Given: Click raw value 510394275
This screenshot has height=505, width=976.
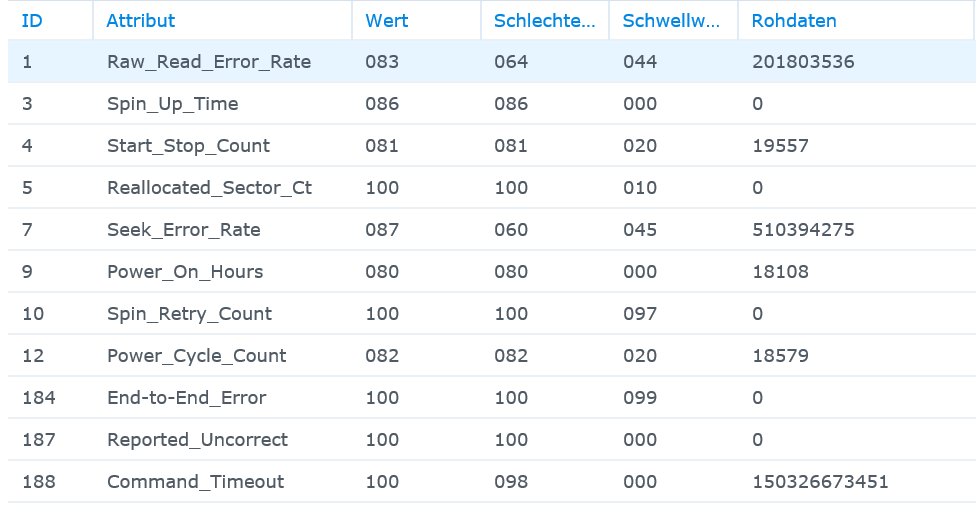Looking at the screenshot, I should [803, 230].
